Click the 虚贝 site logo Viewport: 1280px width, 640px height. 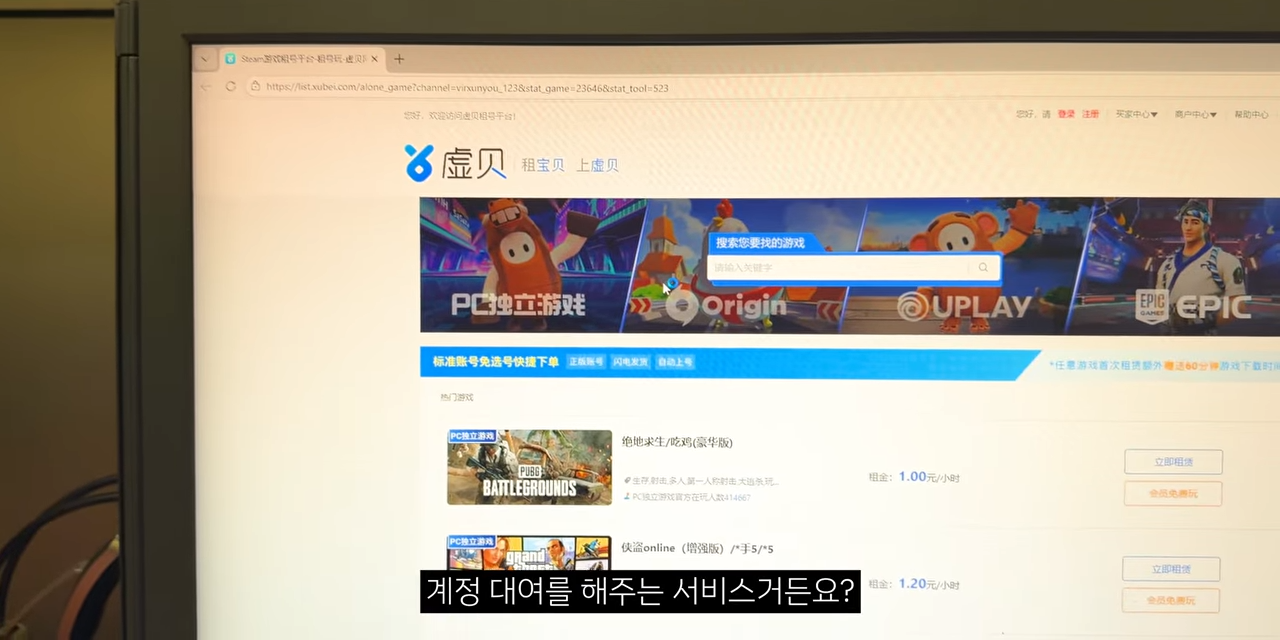(x=455, y=162)
